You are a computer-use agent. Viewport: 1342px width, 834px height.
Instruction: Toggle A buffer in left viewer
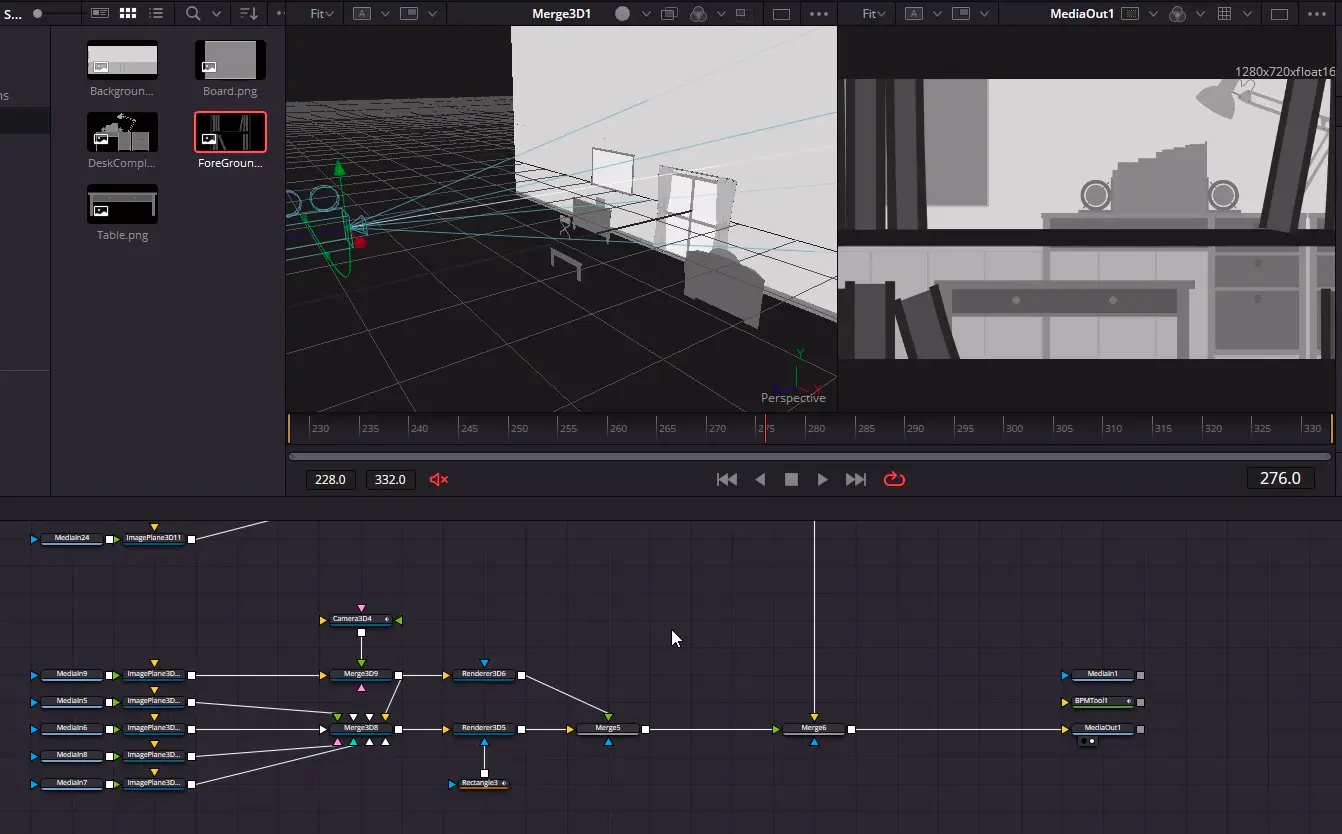(x=362, y=14)
